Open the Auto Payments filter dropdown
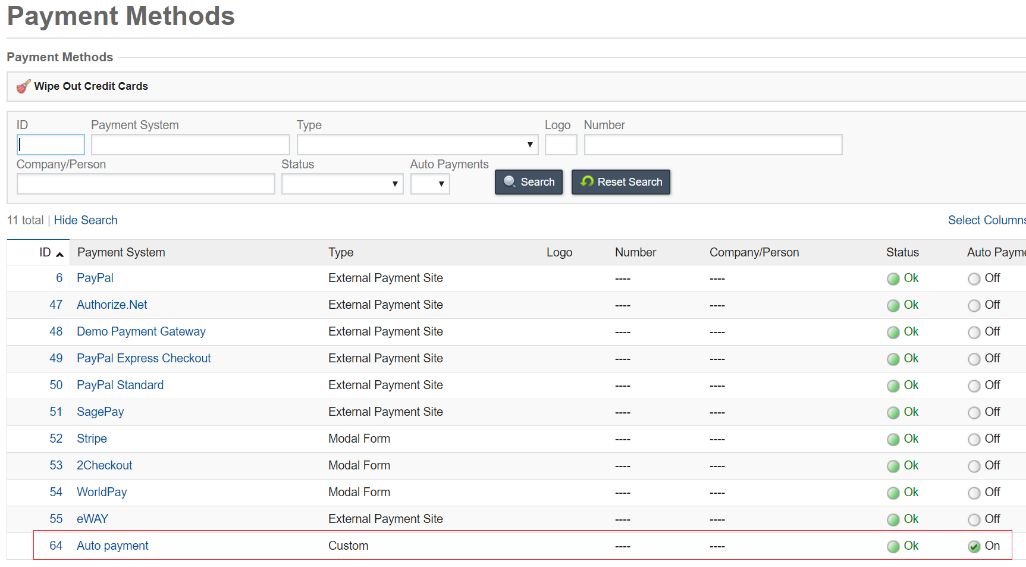The width and height of the screenshot is (1026, 567). pyautogui.click(x=430, y=184)
